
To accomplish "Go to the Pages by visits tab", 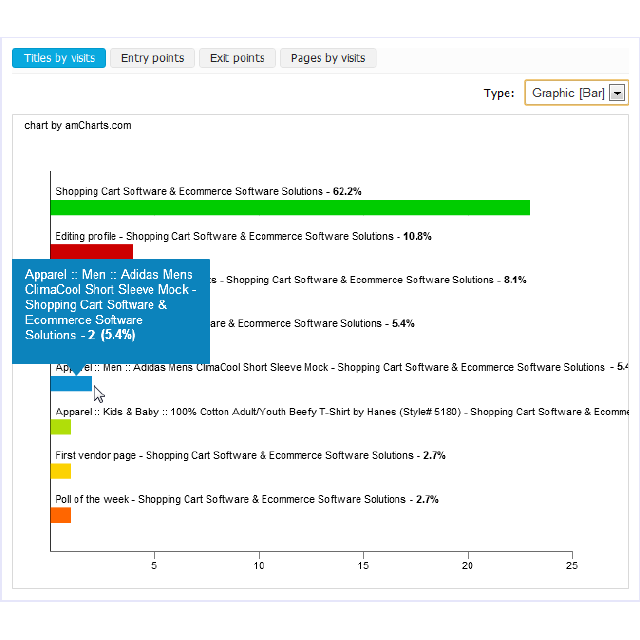I will 328,58.
